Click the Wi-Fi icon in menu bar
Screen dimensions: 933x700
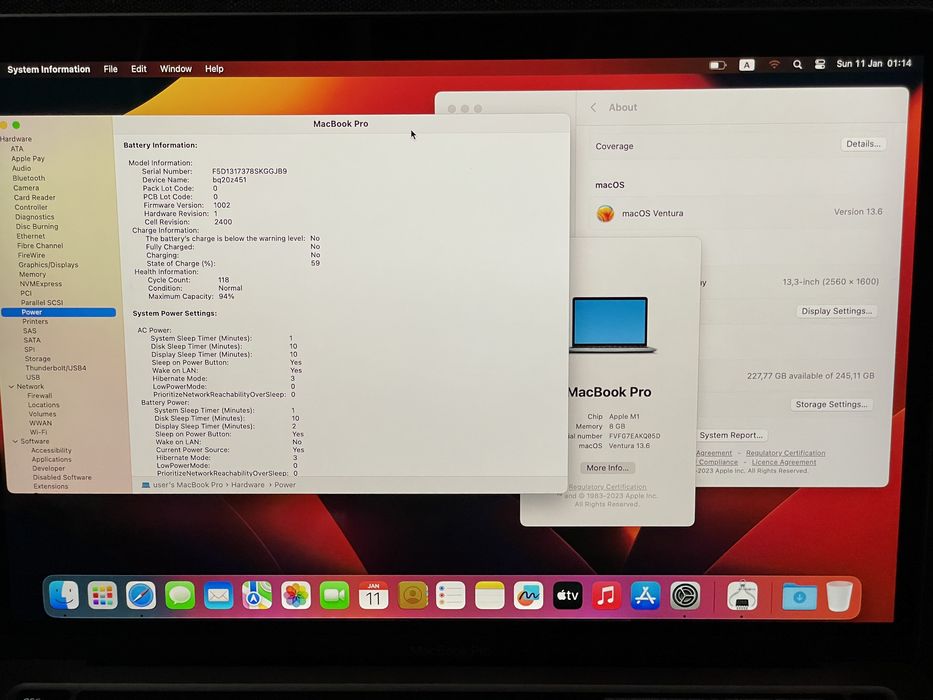pos(774,64)
